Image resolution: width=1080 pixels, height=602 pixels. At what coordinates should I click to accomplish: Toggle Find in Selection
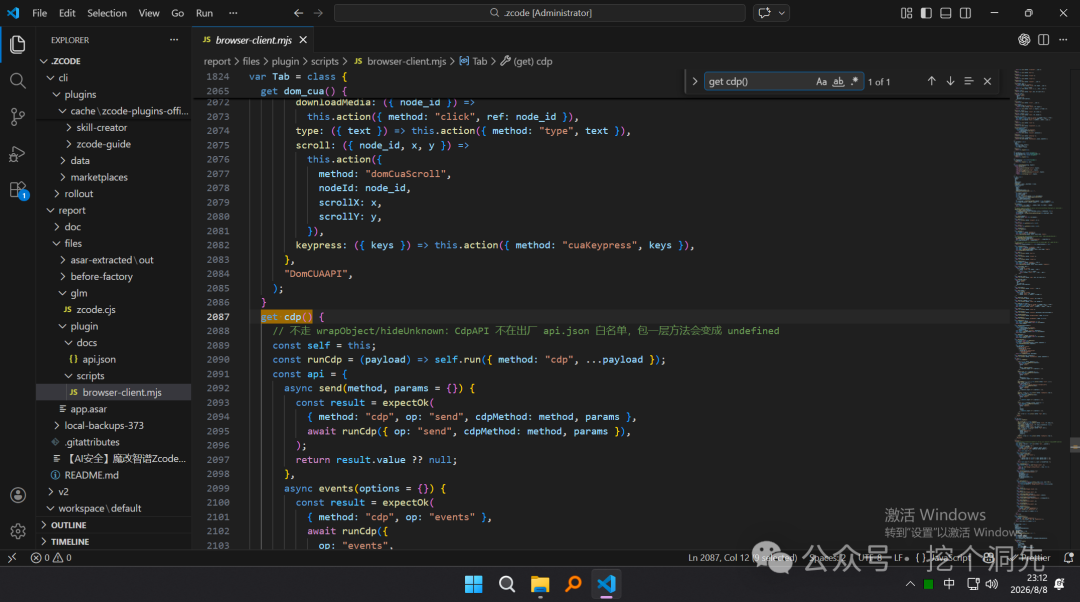tap(968, 81)
